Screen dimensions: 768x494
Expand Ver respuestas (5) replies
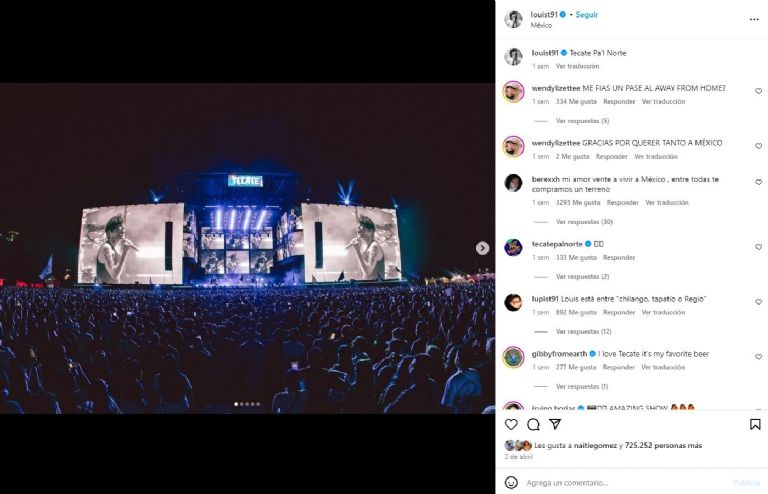(x=583, y=120)
